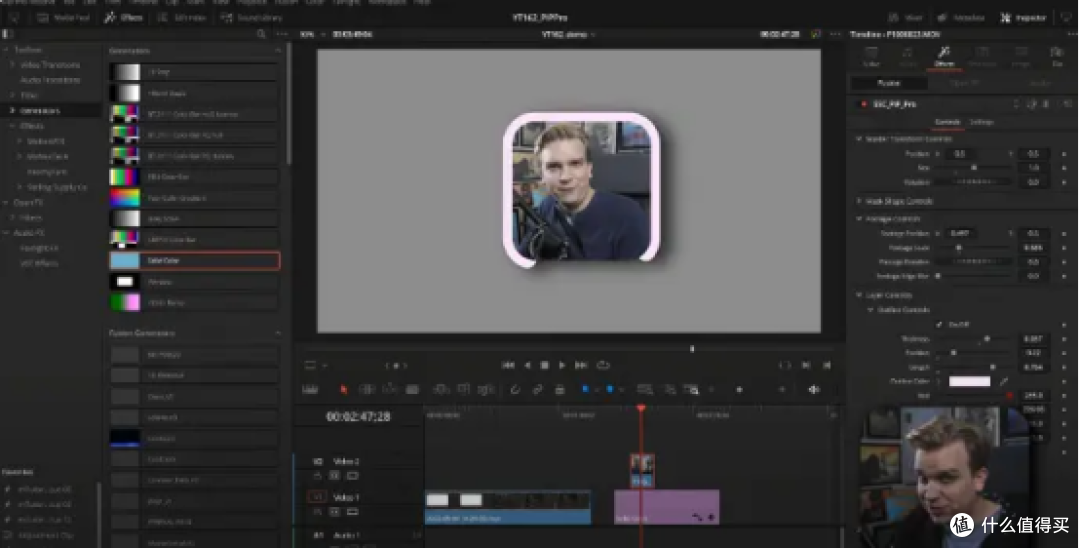Toggle the Position Lock padlock icon
1080x548 pixels.
560,390
